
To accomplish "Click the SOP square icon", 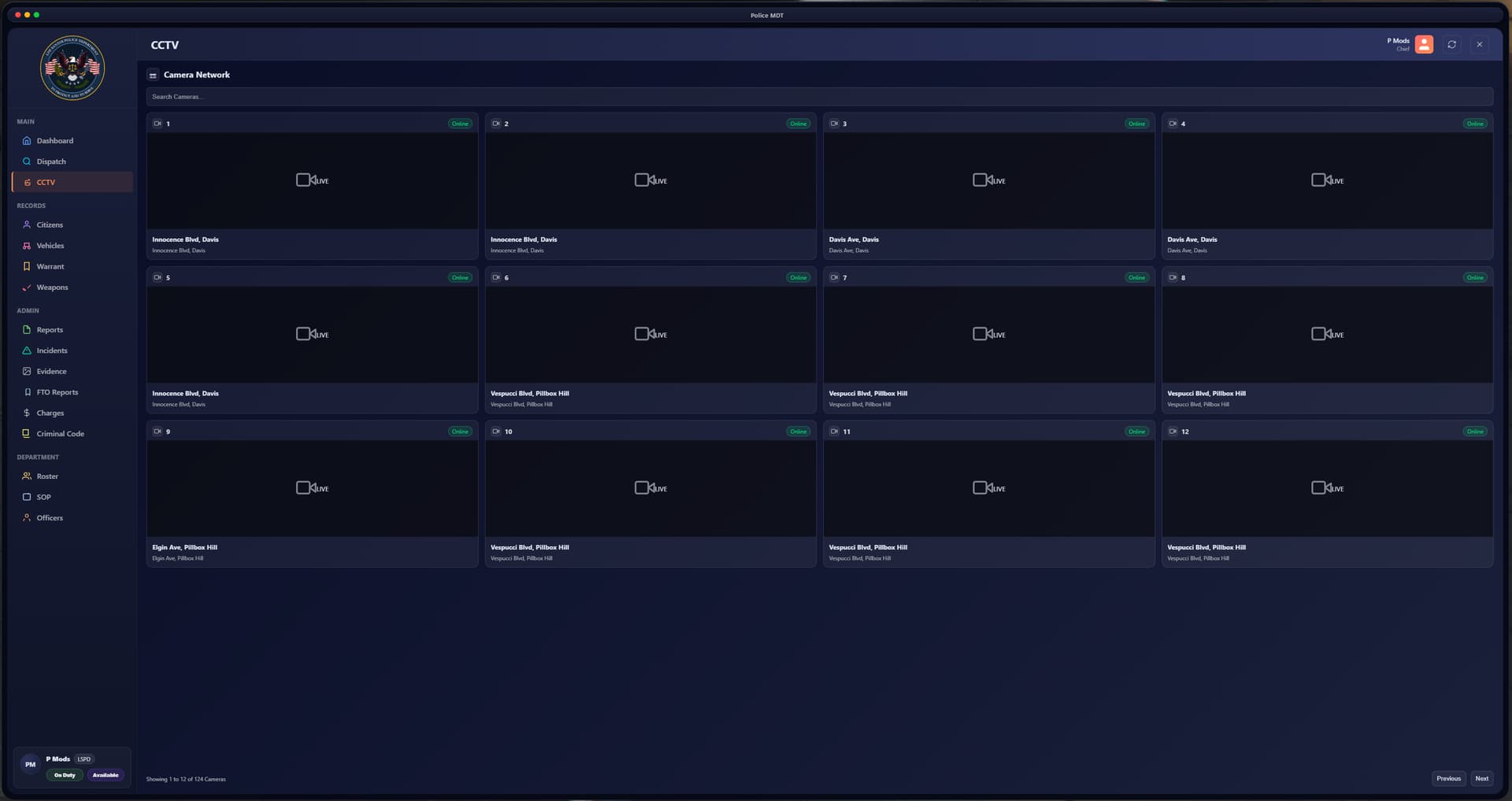I will click(x=27, y=497).
